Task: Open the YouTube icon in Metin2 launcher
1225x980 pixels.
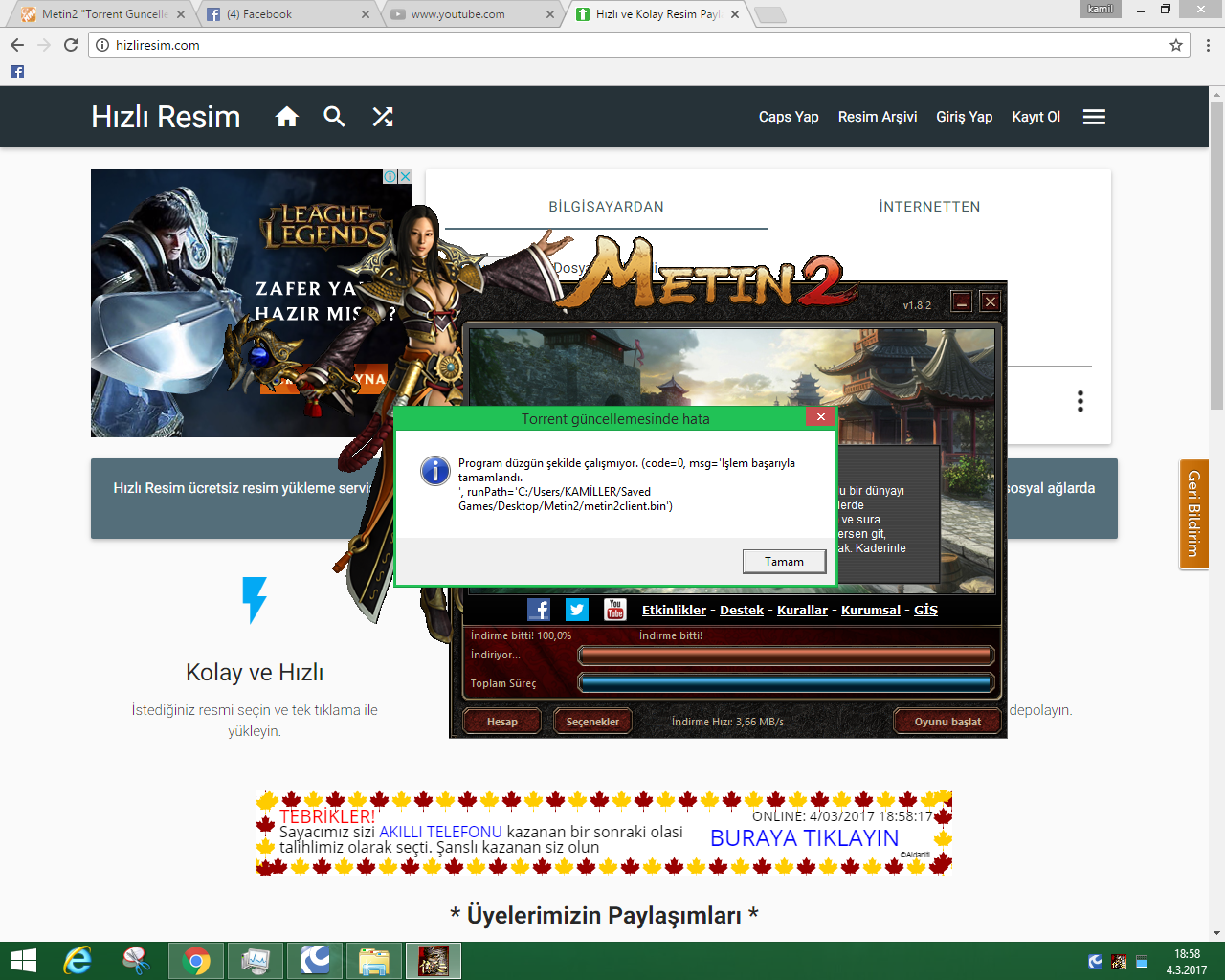Action: (615, 610)
